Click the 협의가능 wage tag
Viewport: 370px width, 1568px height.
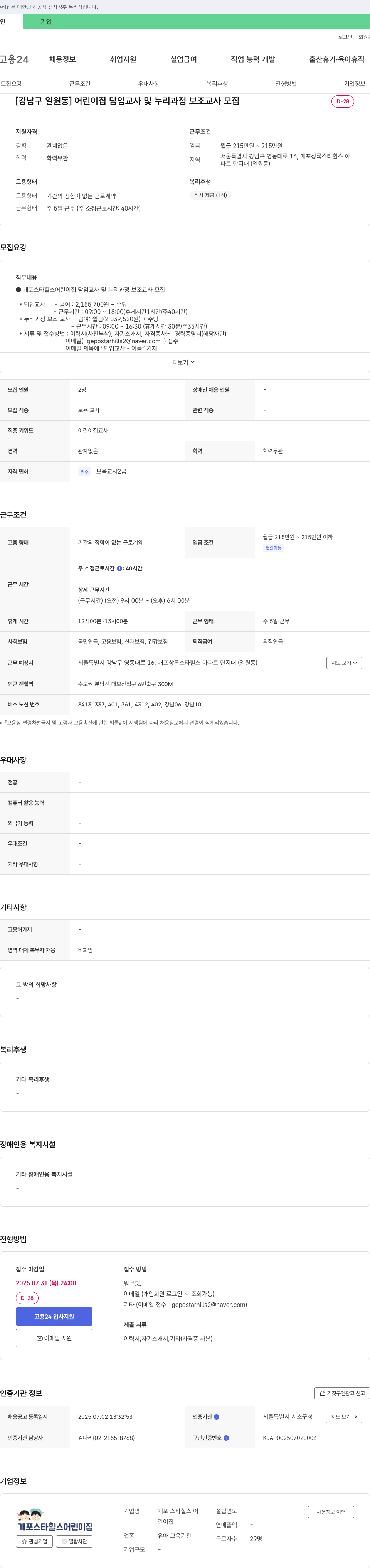273,548
